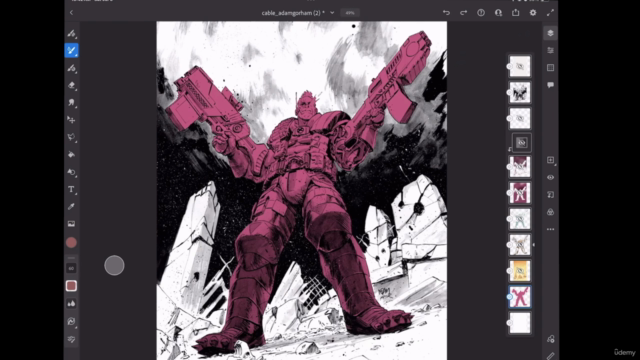Toggle the Layers panel icon

[x=550, y=33]
